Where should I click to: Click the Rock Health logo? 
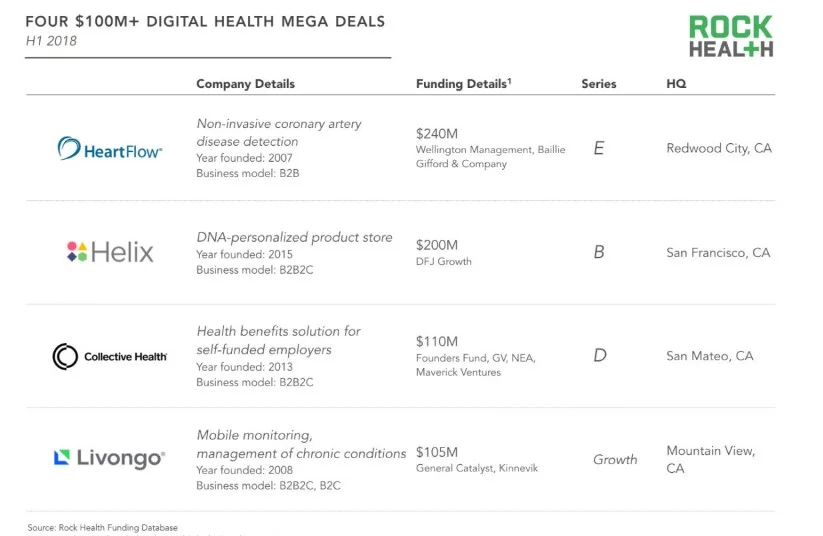click(x=730, y=36)
